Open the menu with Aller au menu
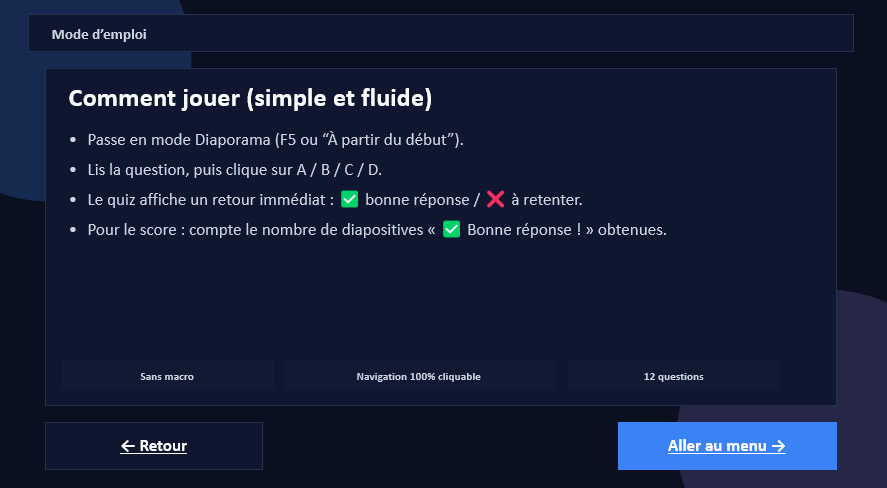Image resolution: width=887 pixels, height=488 pixels. coord(727,446)
